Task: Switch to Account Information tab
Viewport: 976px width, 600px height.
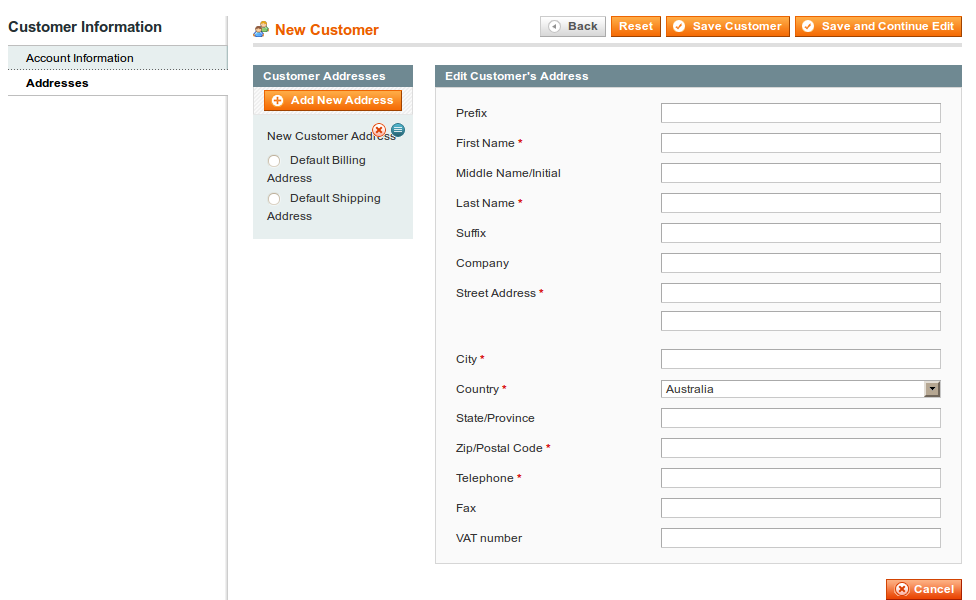Action: 80,58
